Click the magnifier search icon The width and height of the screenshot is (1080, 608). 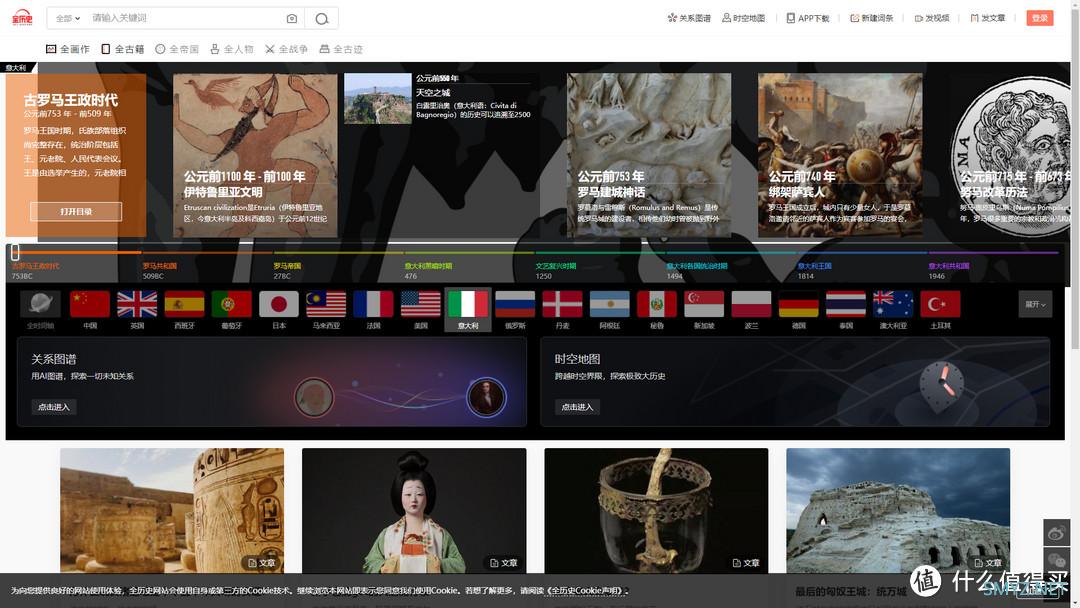(321, 18)
